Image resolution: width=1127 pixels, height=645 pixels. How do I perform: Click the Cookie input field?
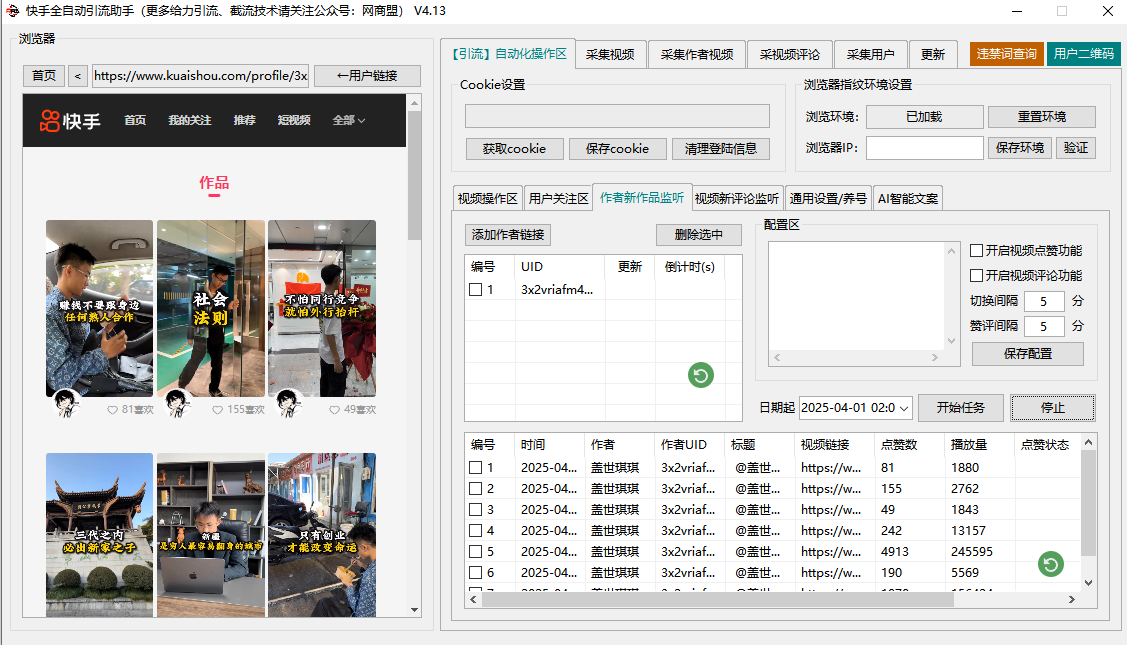617,116
